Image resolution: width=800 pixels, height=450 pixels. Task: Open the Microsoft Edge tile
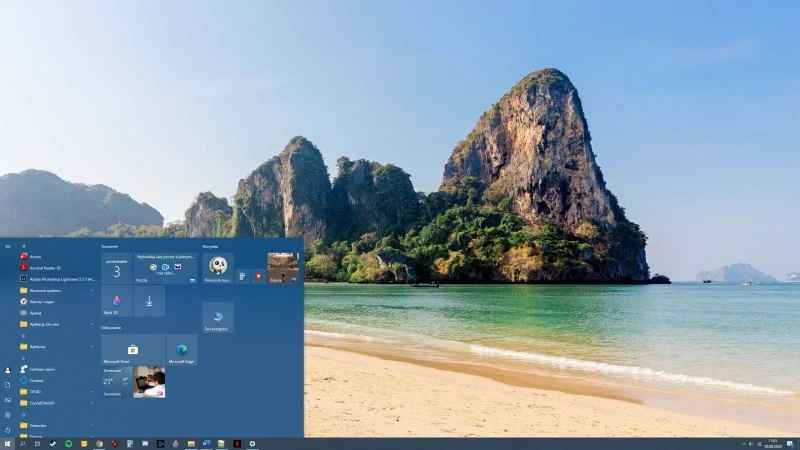[x=182, y=350]
